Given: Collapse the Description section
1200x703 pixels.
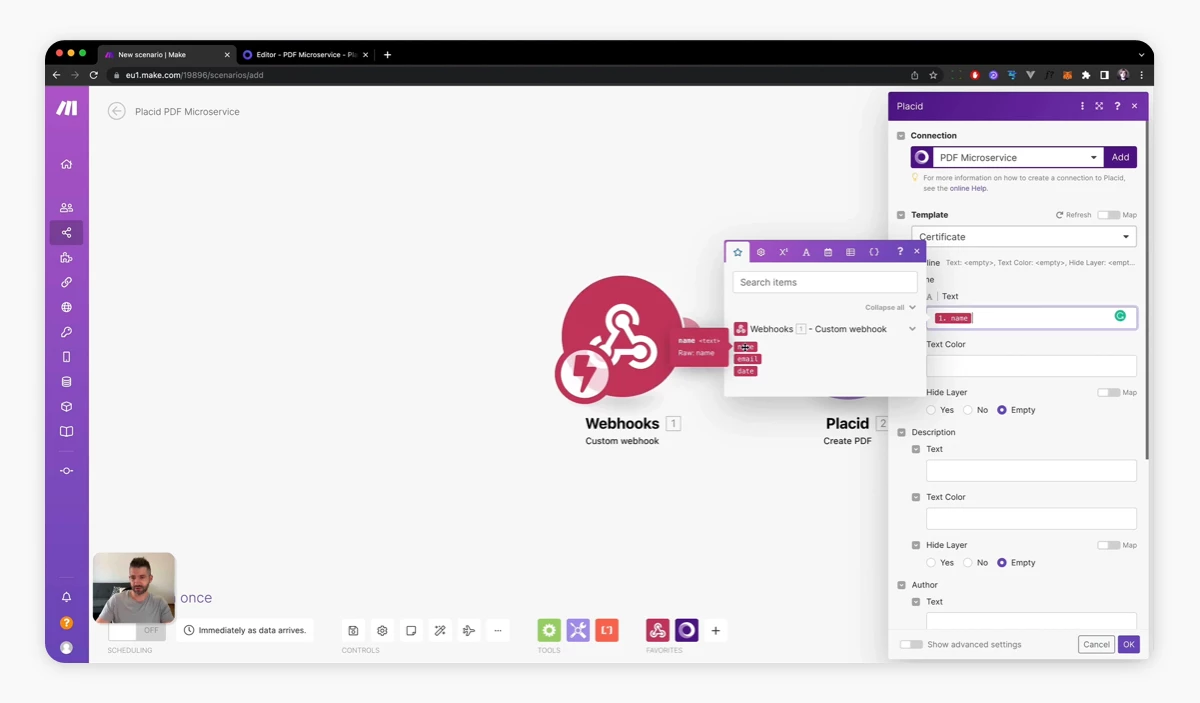Looking at the screenshot, I should (901, 432).
